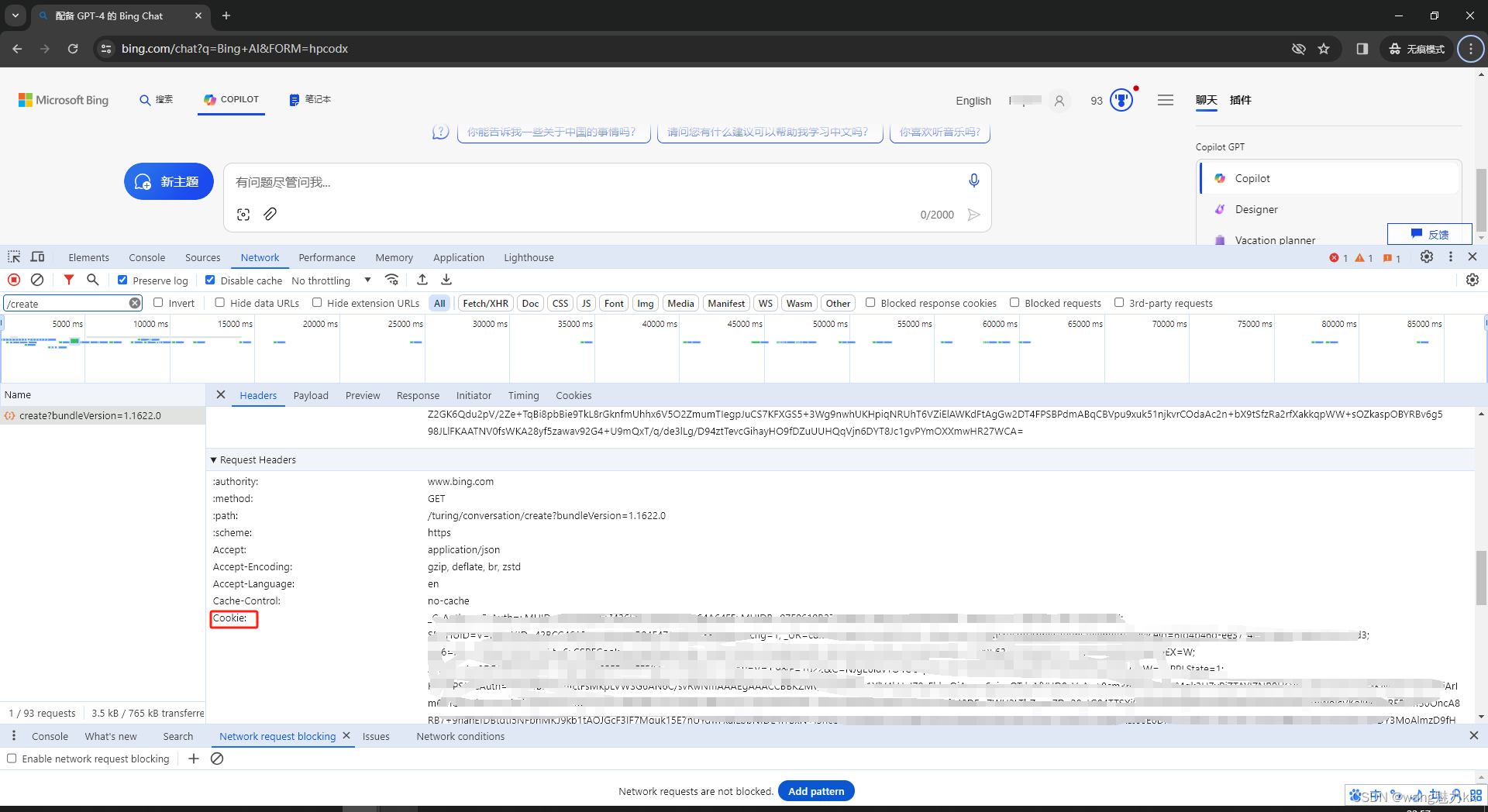The height and width of the screenshot is (812, 1488).
Task: Open DevTools customize three-dot menu
Action: pos(1451,256)
